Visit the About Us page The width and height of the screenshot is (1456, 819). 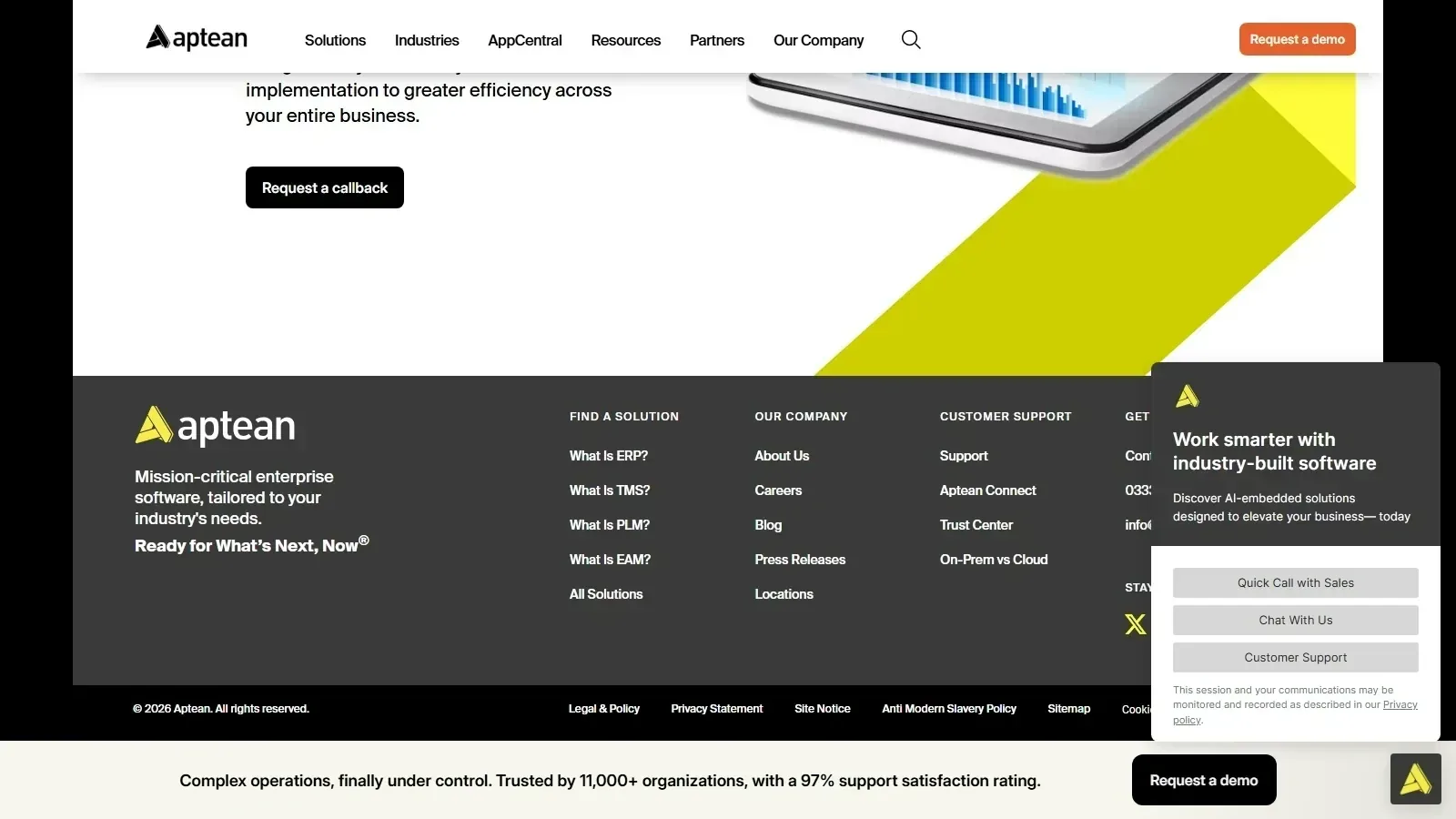pos(782,456)
